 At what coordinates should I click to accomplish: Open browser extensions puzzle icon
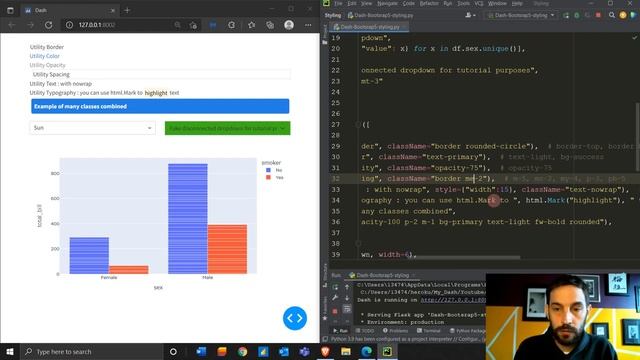(231, 25)
